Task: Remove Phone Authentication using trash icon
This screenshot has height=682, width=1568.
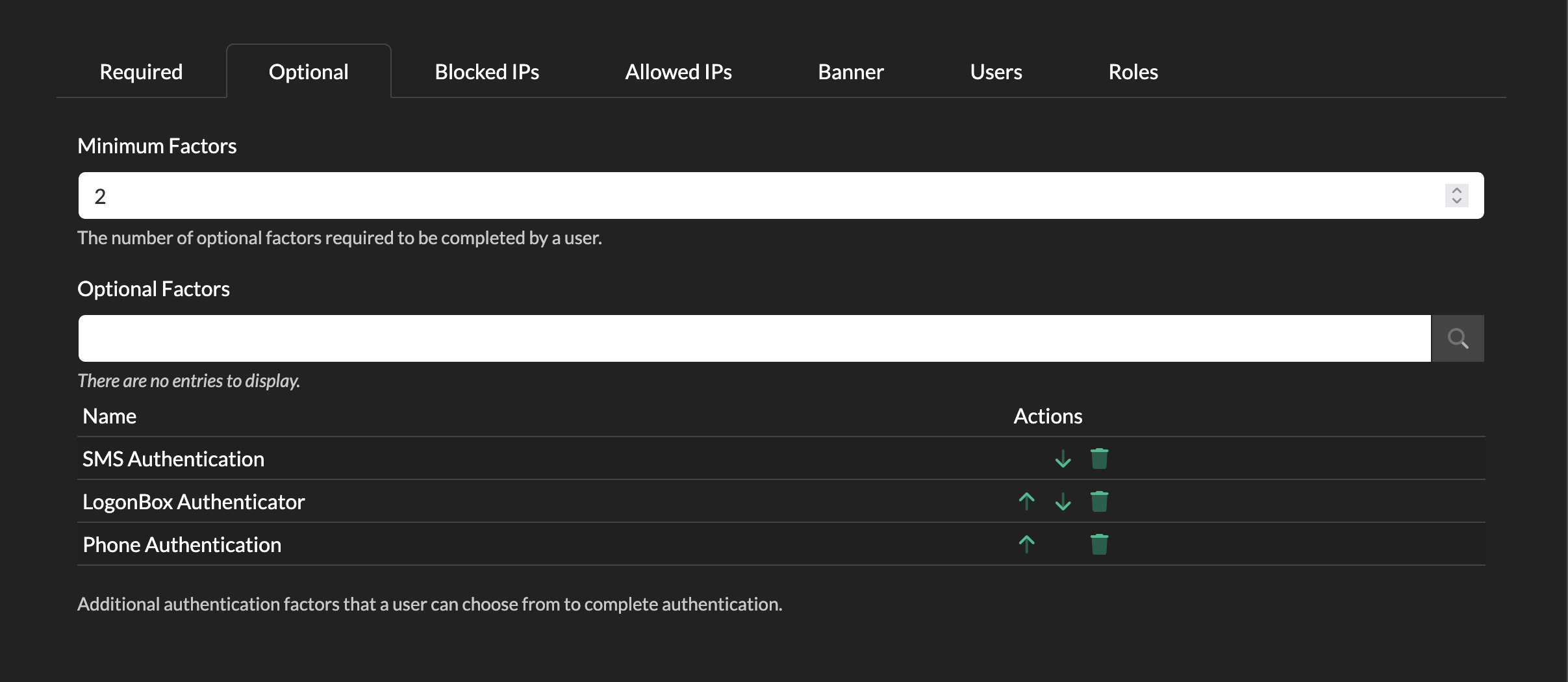Action: (x=1099, y=544)
